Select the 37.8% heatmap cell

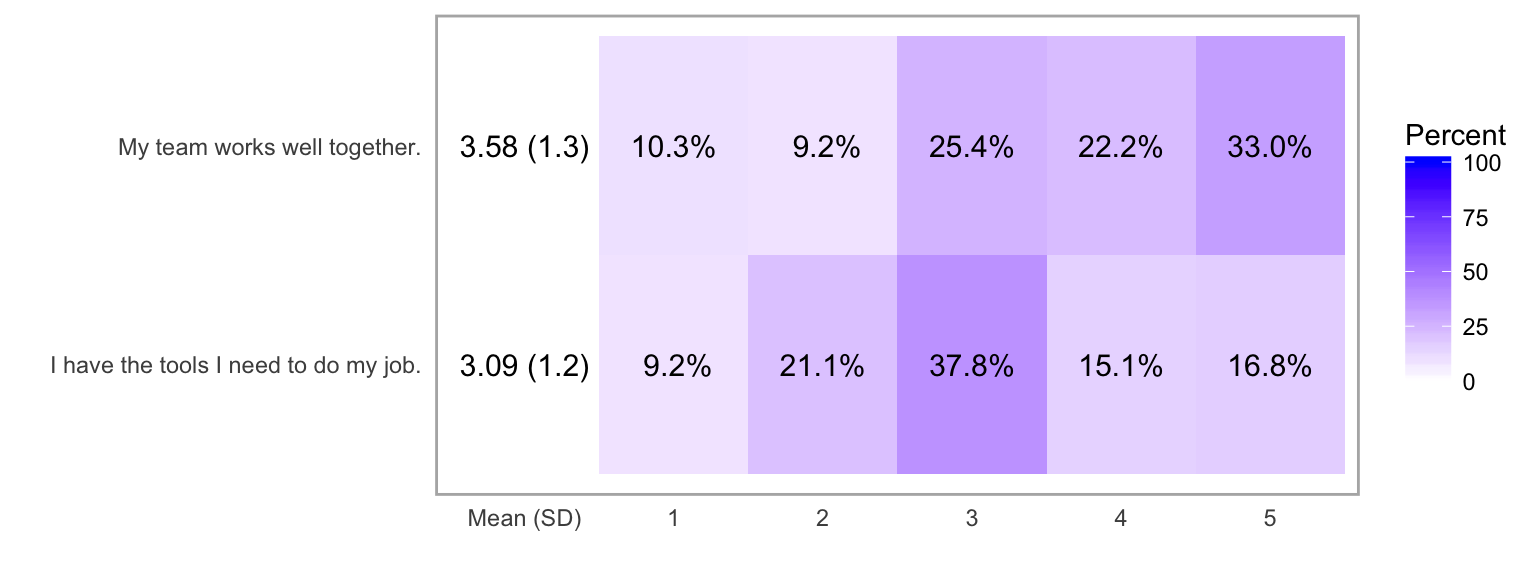971,366
